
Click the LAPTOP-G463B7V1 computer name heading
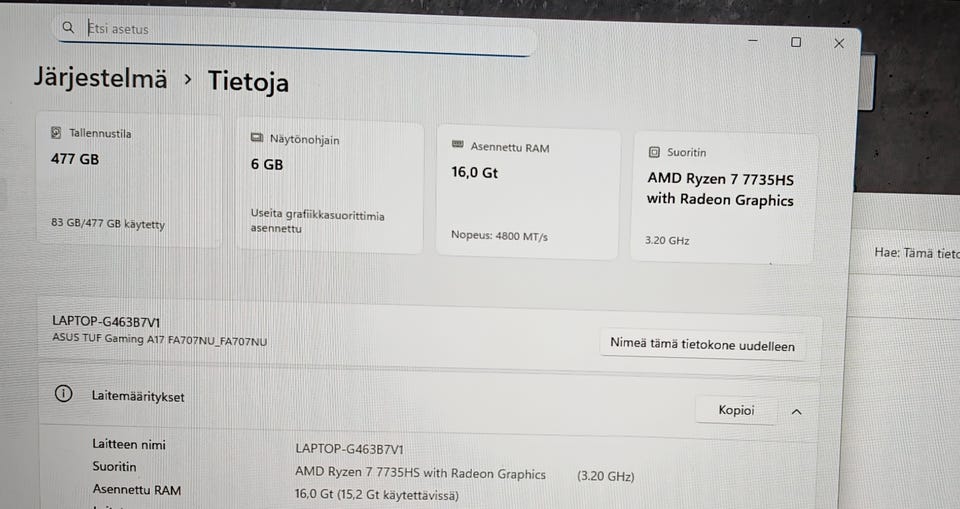(106, 322)
